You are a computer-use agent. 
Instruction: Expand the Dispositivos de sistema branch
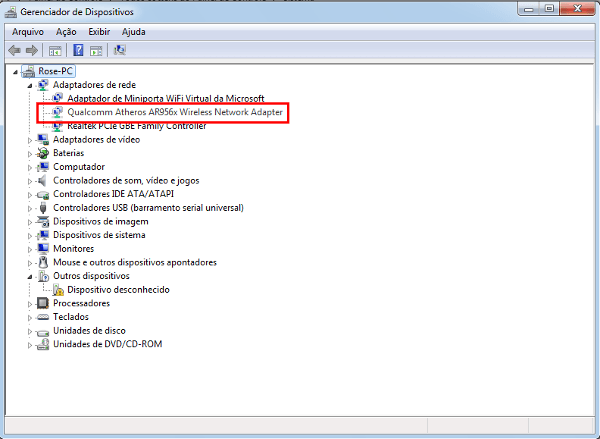[30, 236]
